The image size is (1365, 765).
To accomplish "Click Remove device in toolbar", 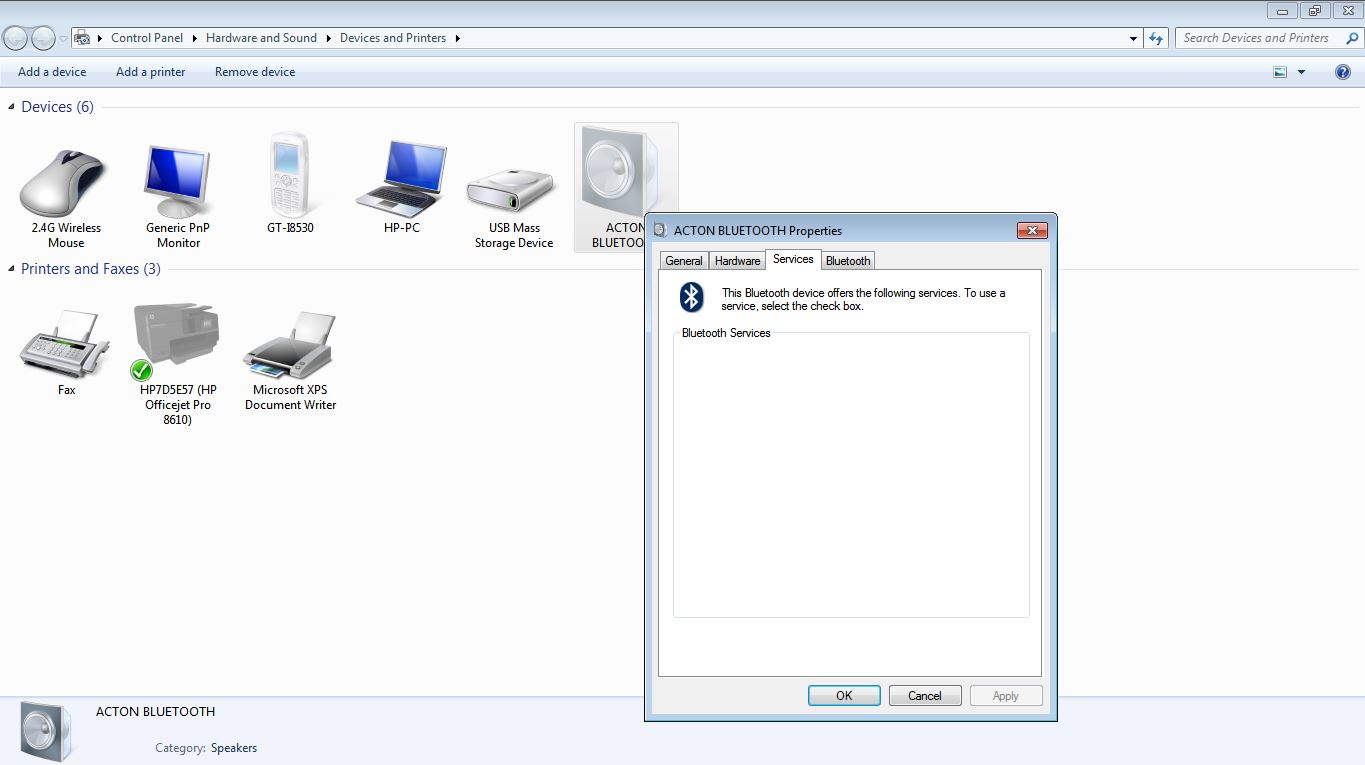I will click(255, 72).
